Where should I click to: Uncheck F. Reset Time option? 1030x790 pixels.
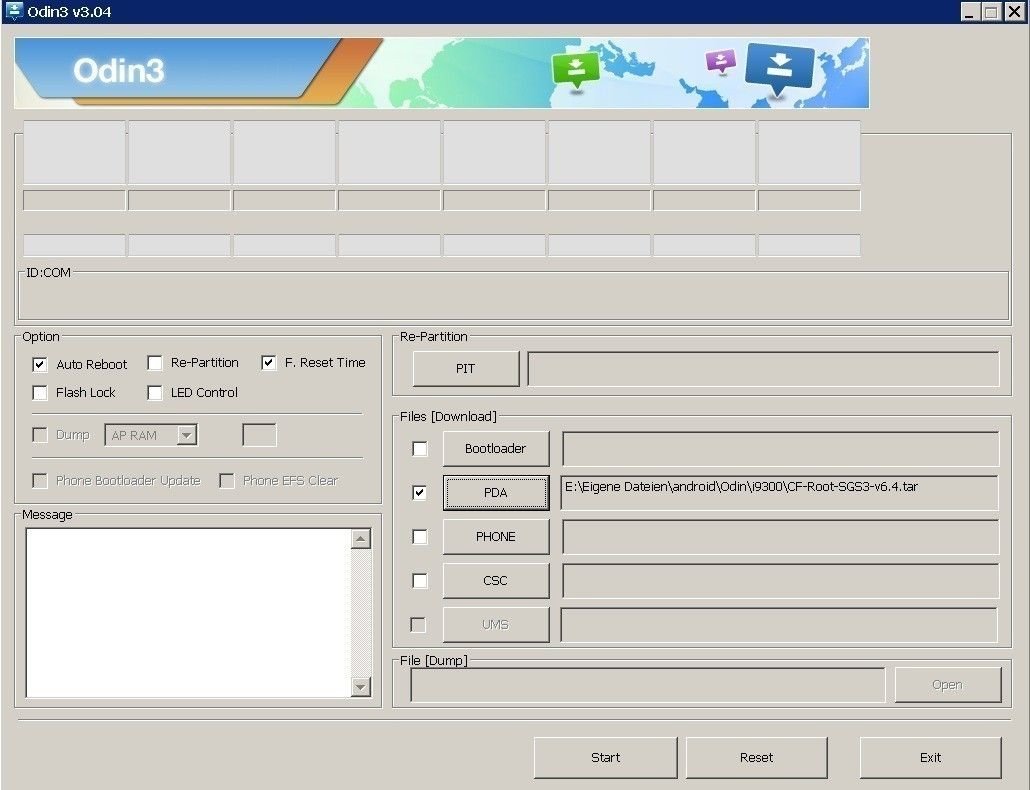click(269, 363)
